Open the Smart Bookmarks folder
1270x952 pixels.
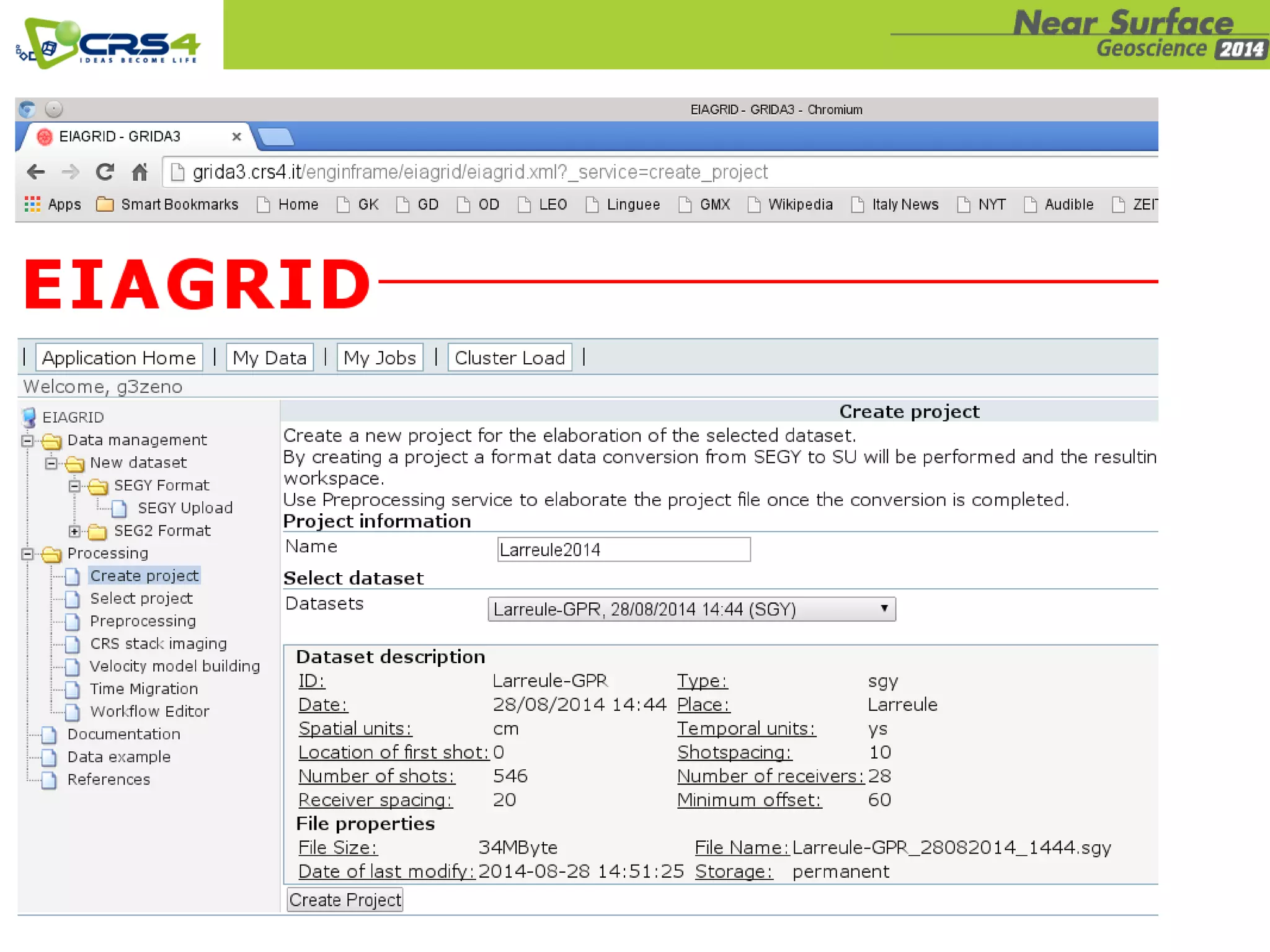point(167,205)
